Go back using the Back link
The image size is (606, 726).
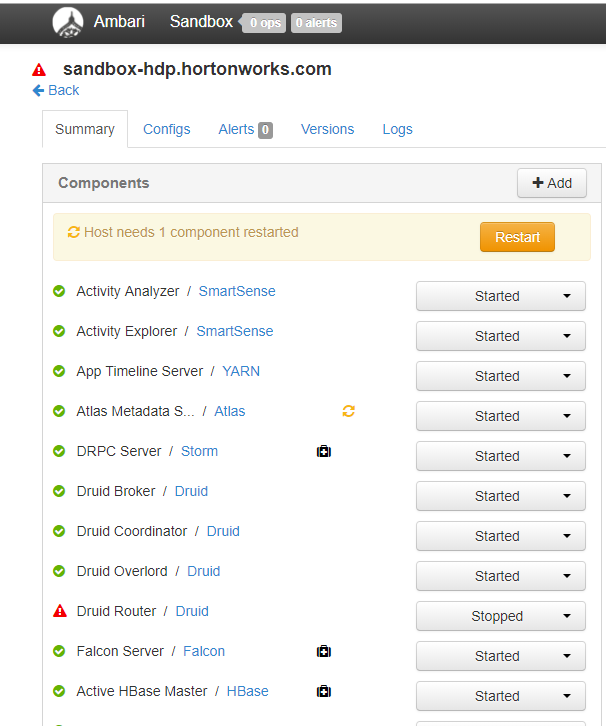(x=56, y=90)
